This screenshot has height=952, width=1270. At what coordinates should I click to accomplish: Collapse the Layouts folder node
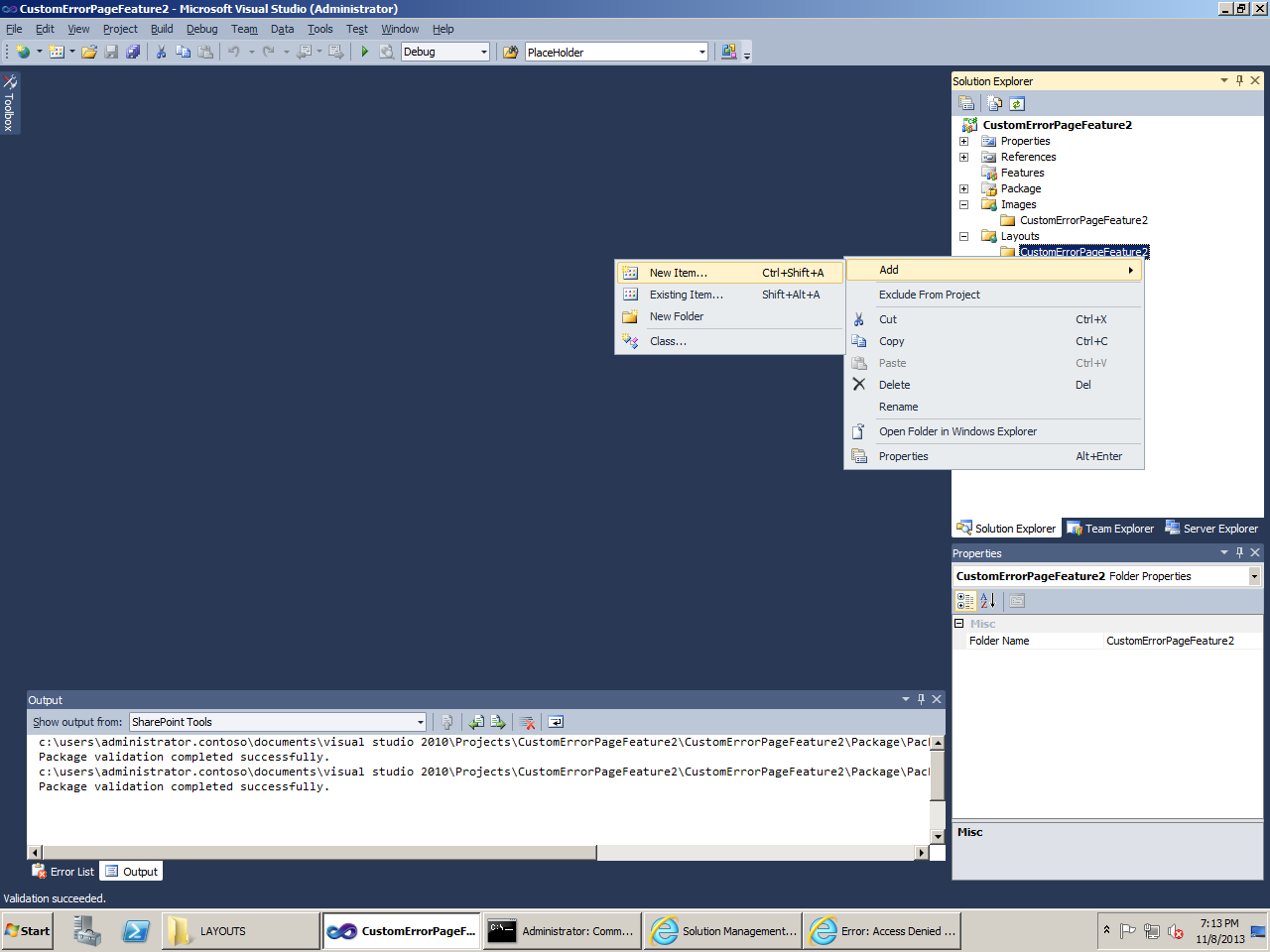coord(963,236)
